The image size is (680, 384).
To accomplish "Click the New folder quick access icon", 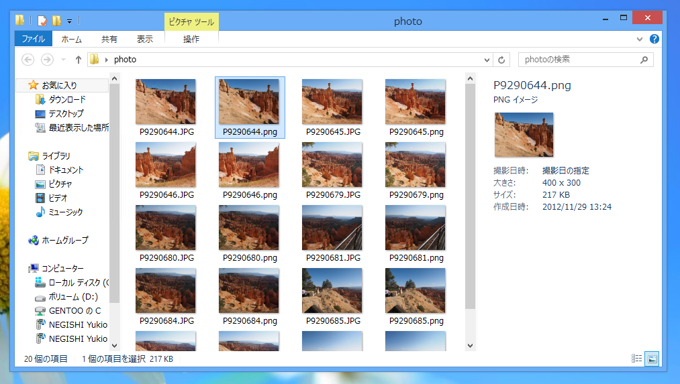I will 56,20.
